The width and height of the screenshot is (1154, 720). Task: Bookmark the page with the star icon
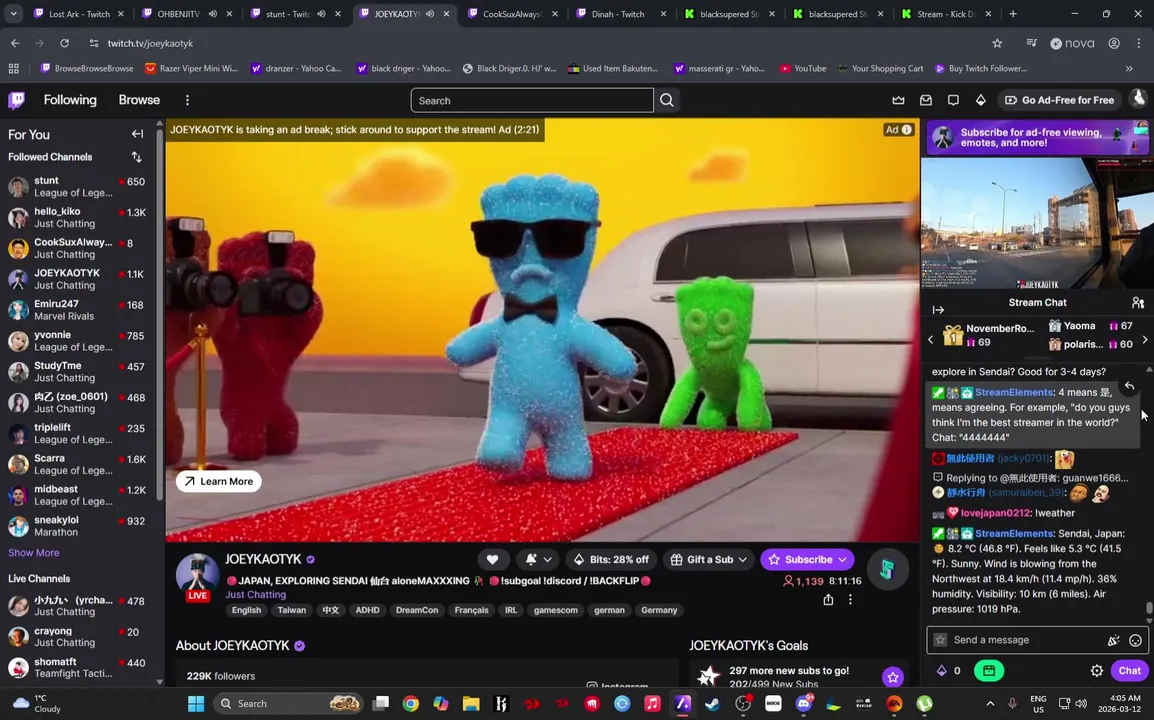(997, 43)
